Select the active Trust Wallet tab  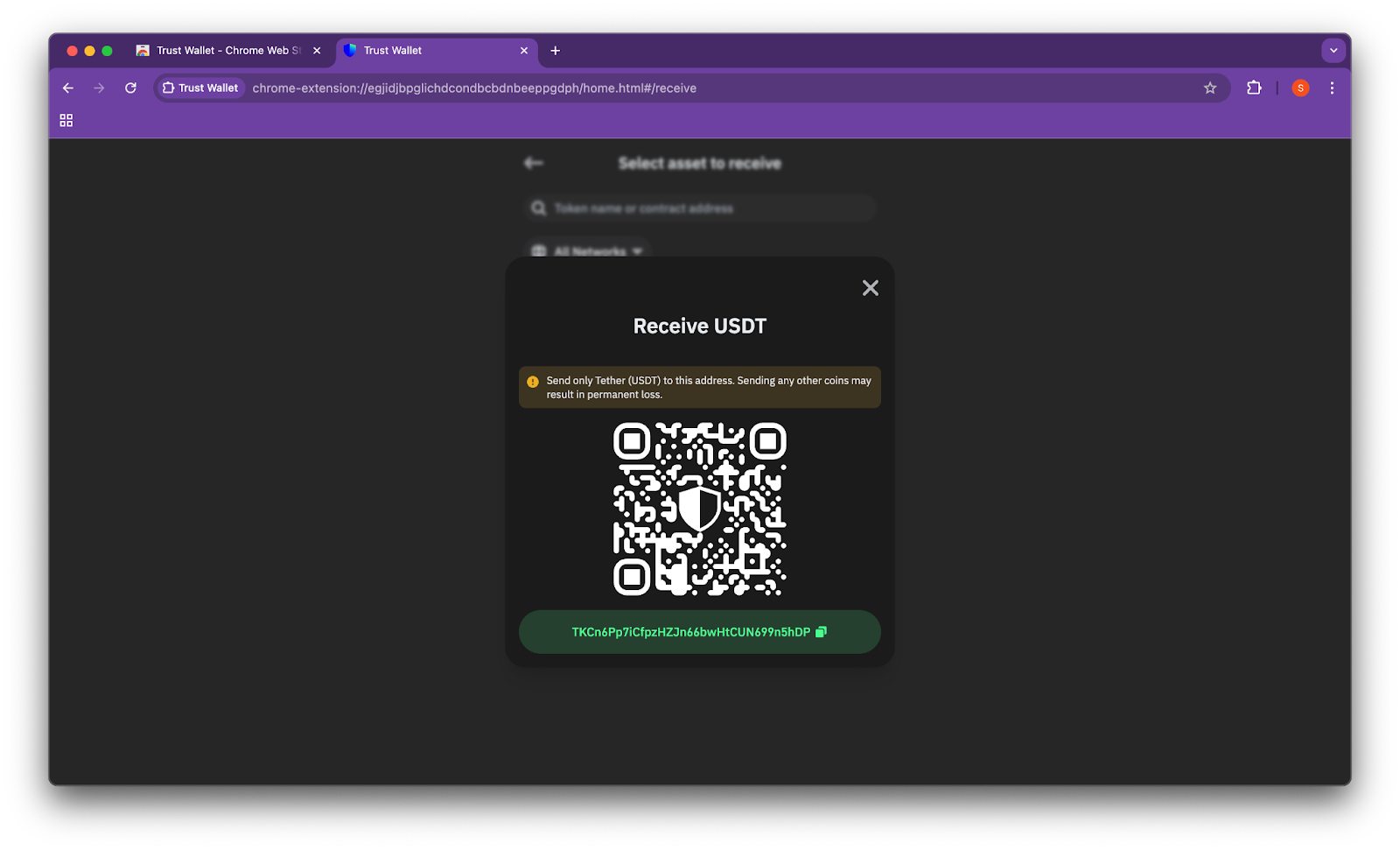click(x=435, y=51)
